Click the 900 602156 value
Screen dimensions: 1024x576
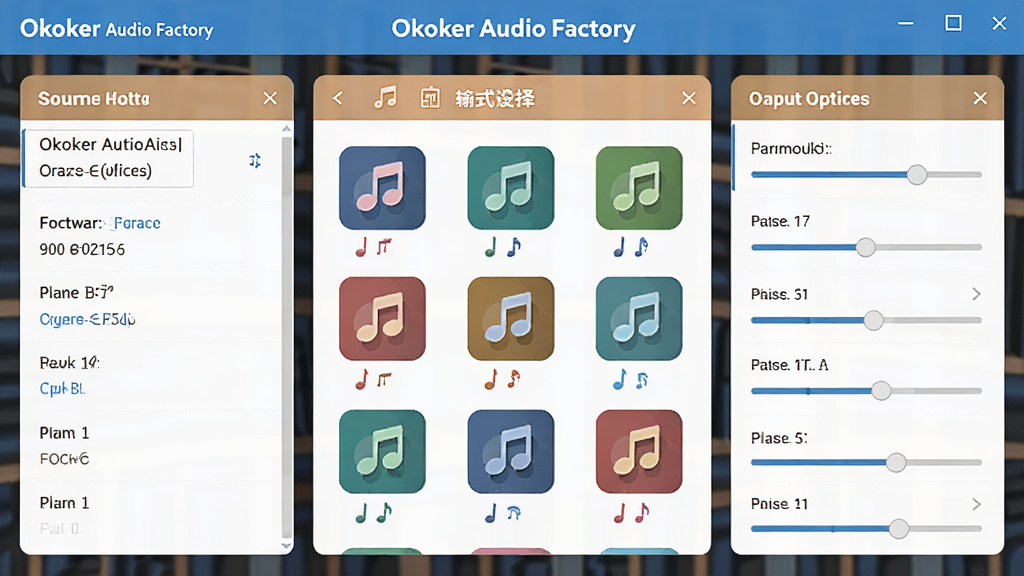pyautogui.click(x=82, y=249)
